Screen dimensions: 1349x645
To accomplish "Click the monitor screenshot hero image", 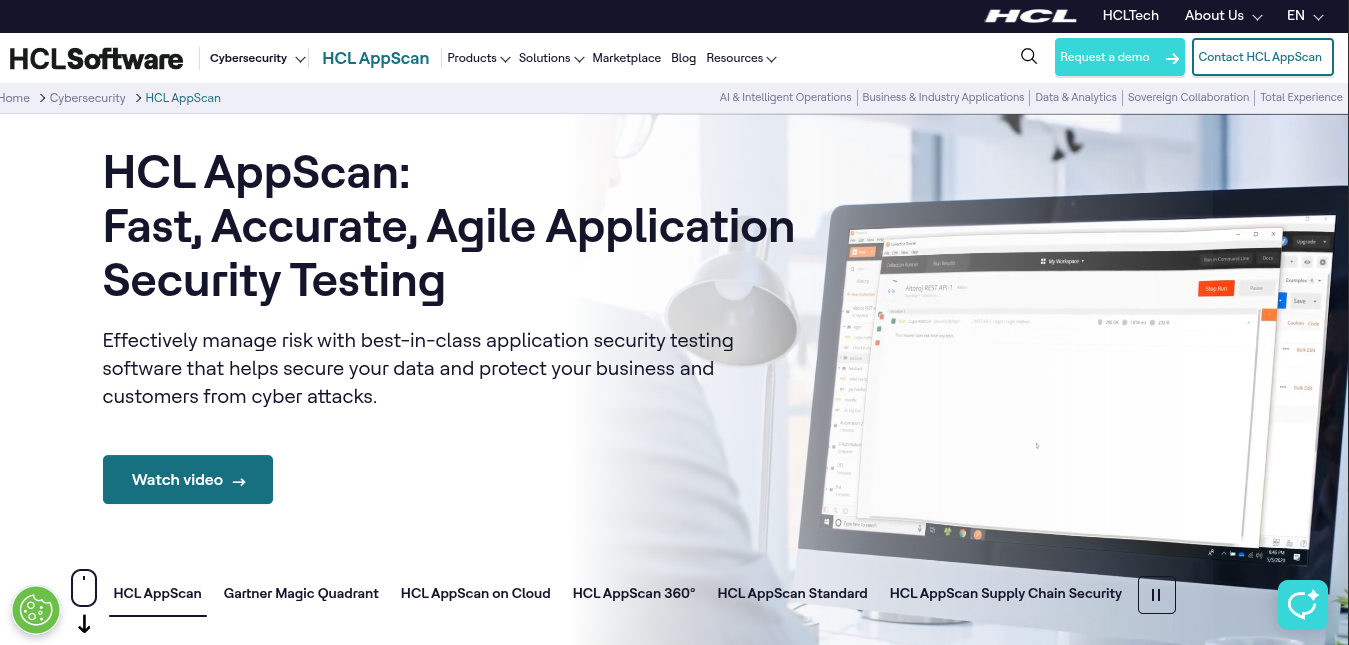I will pyautogui.click(x=1075, y=390).
